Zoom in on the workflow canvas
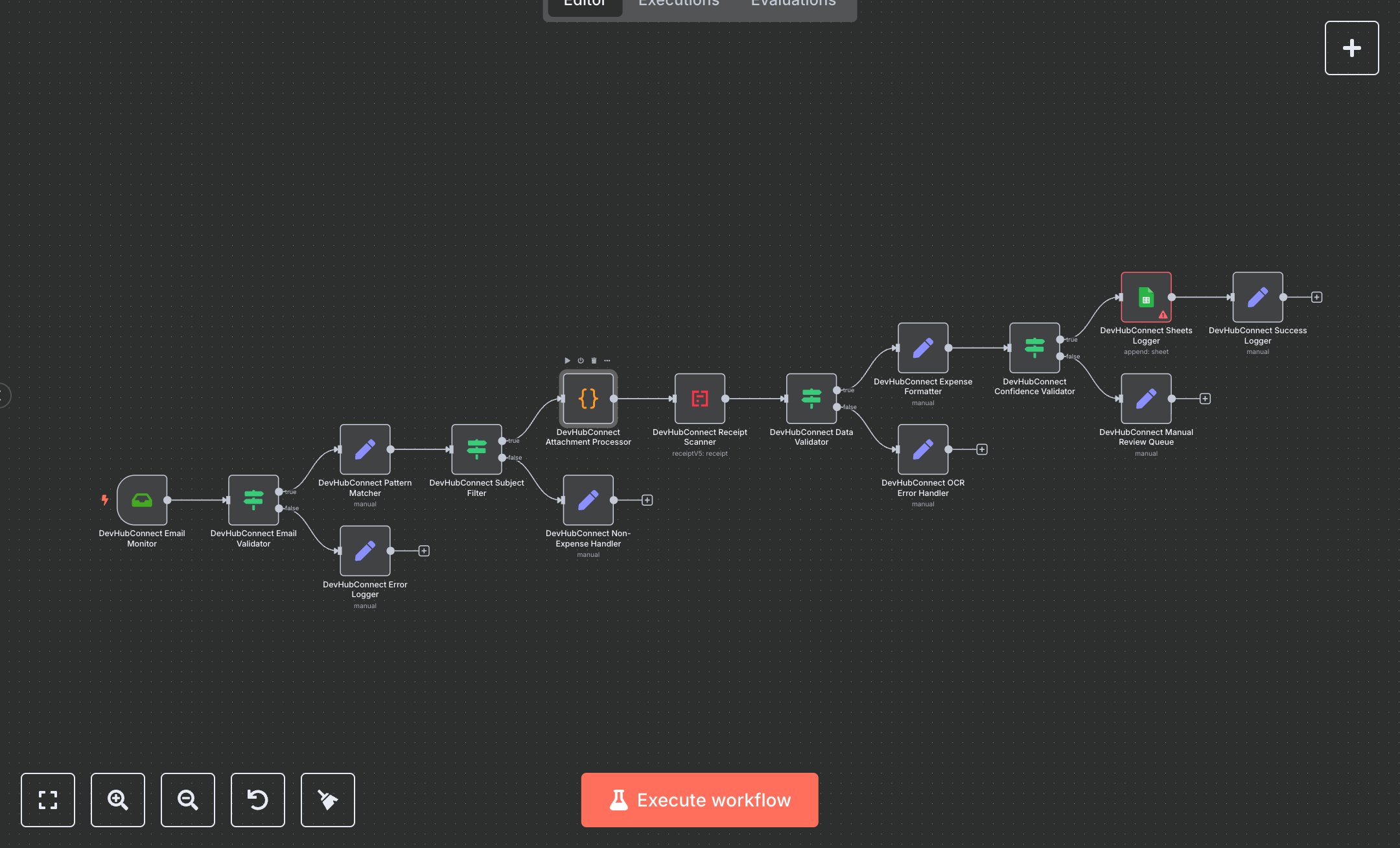1400x848 pixels. point(118,799)
